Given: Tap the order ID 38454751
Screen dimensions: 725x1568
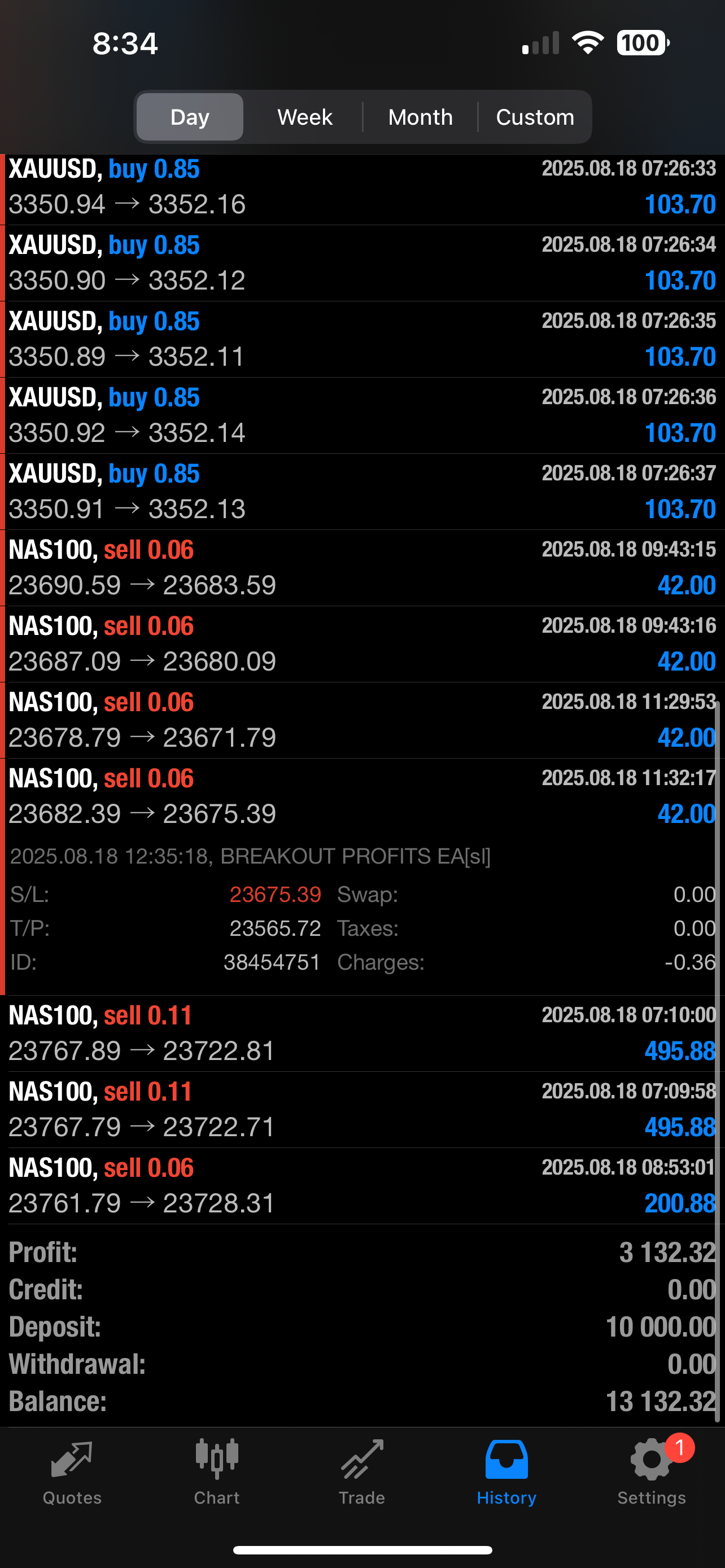Looking at the screenshot, I should (x=272, y=962).
